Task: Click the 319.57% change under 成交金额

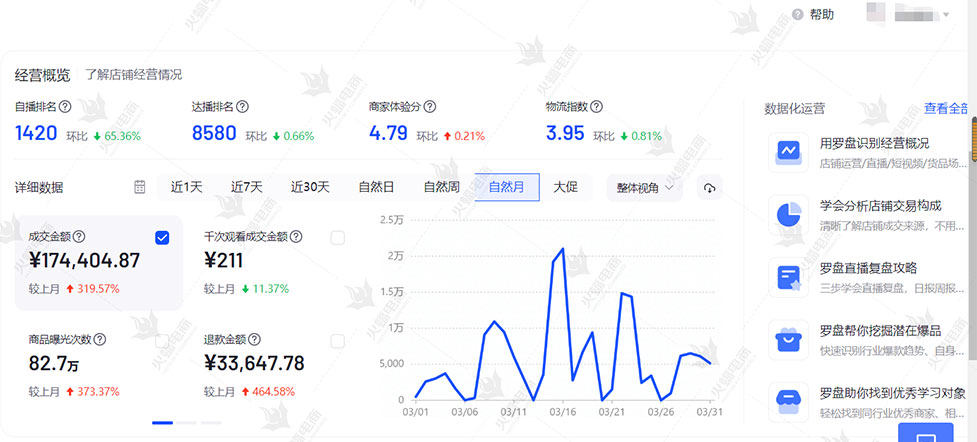Action: click(x=98, y=289)
